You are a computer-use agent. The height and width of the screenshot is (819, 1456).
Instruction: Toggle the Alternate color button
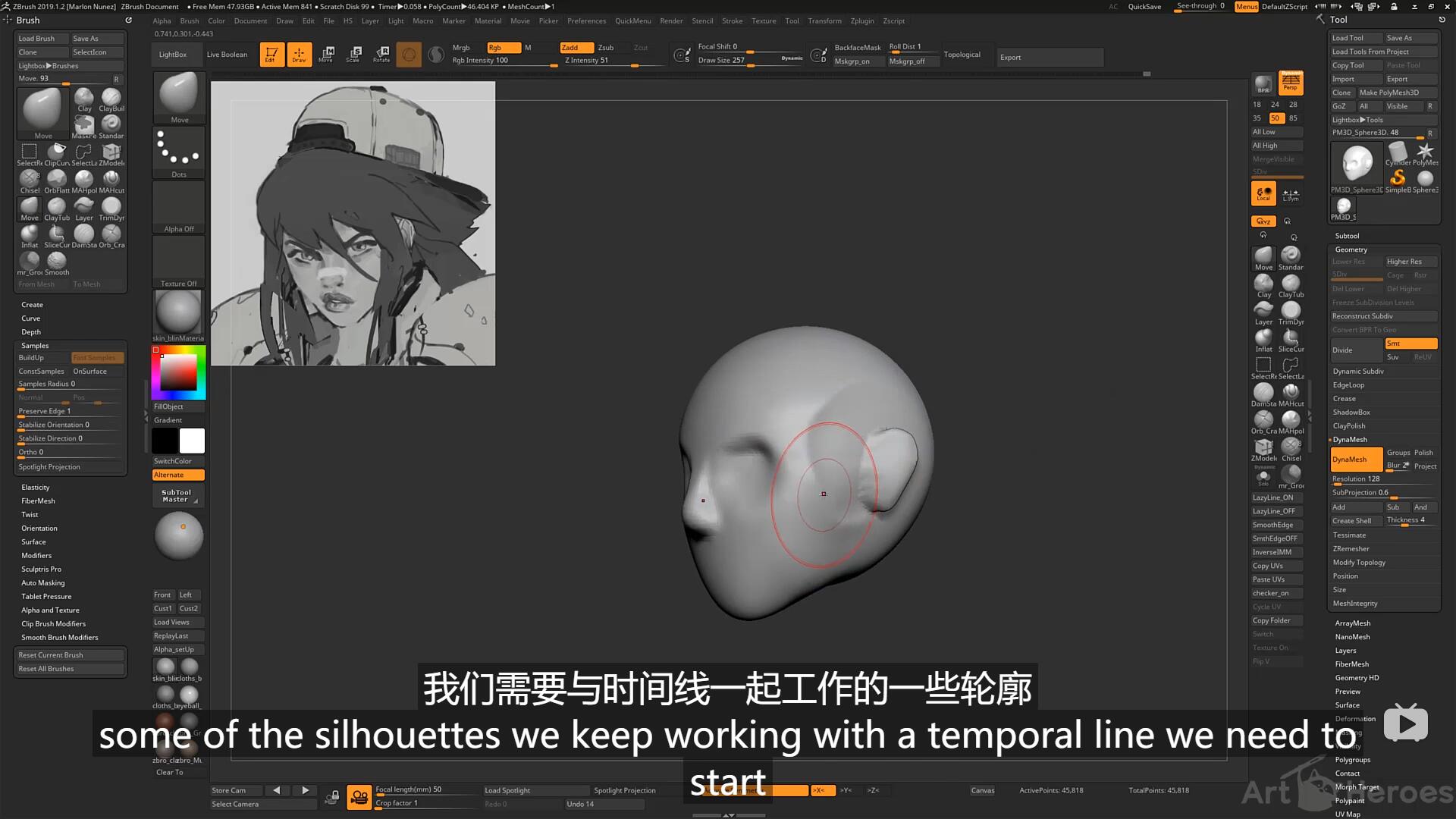click(179, 475)
